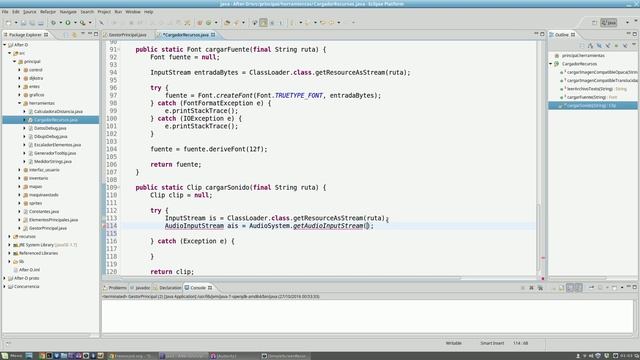Open the Run button dropdown arrow
The image size is (640, 360).
pyautogui.click(x=75, y=23)
